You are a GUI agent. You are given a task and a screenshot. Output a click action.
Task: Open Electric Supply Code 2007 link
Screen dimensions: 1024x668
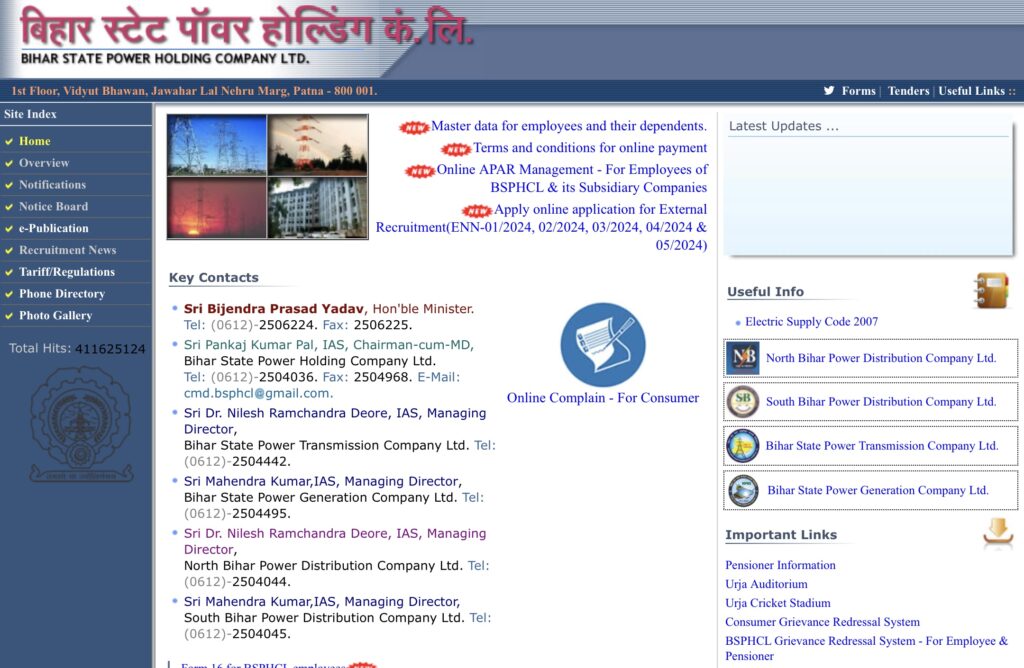pyautogui.click(x=811, y=321)
